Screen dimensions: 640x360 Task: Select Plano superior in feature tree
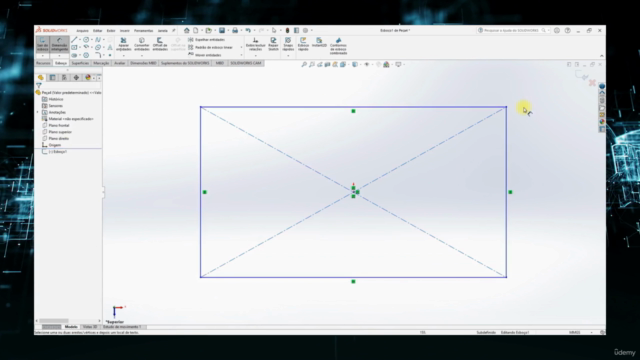pos(60,132)
